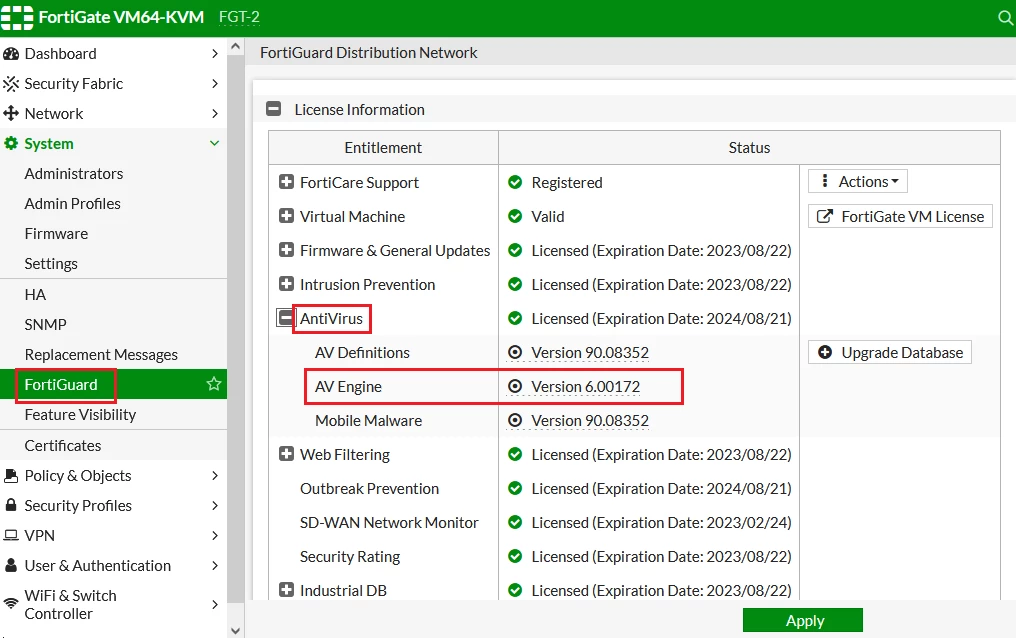The width and height of the screenshot is (1016, 638).
Task: Open the FortiGate VM License link
Action: [900, 216]
